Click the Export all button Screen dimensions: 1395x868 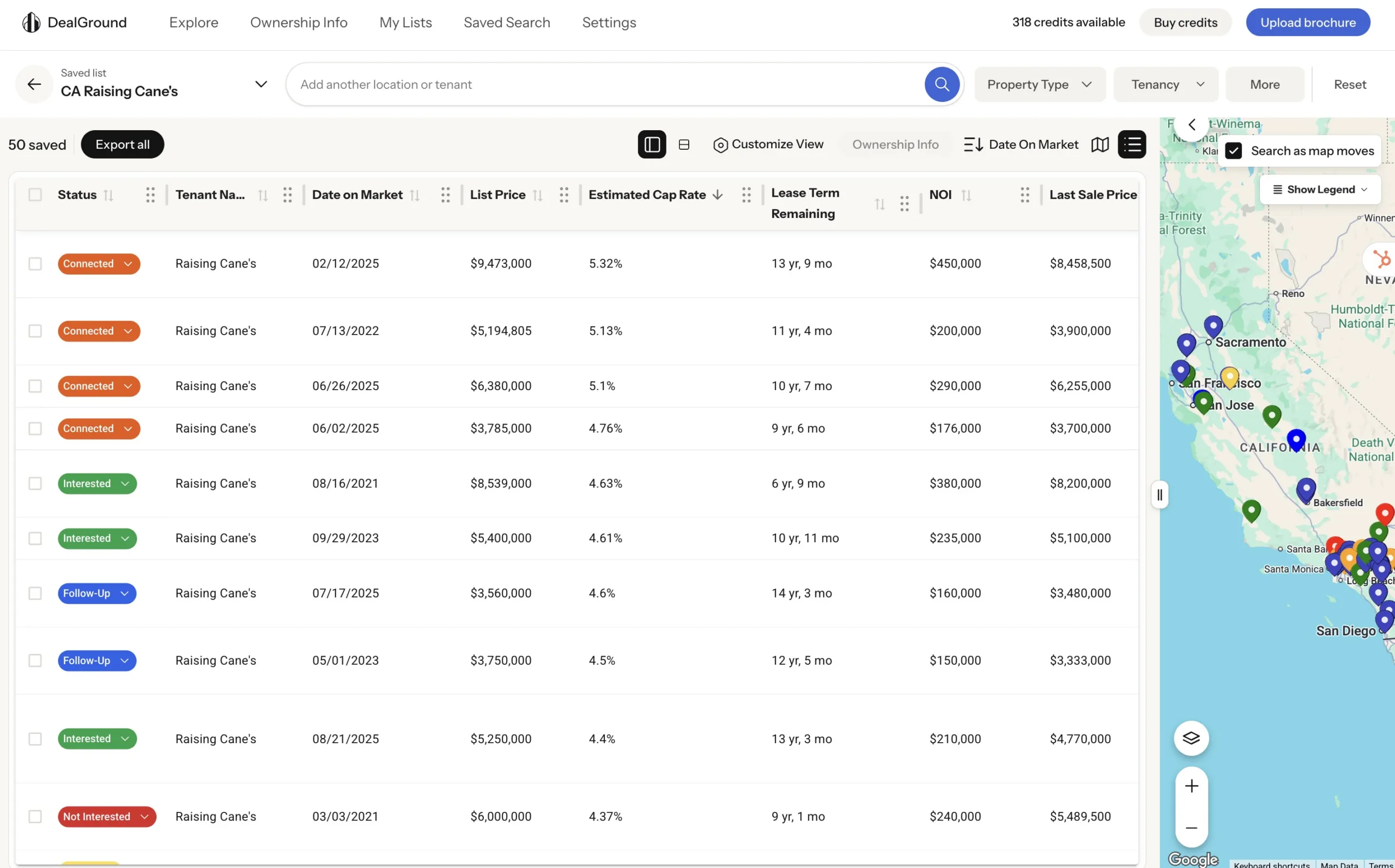[x=122, y=144]
